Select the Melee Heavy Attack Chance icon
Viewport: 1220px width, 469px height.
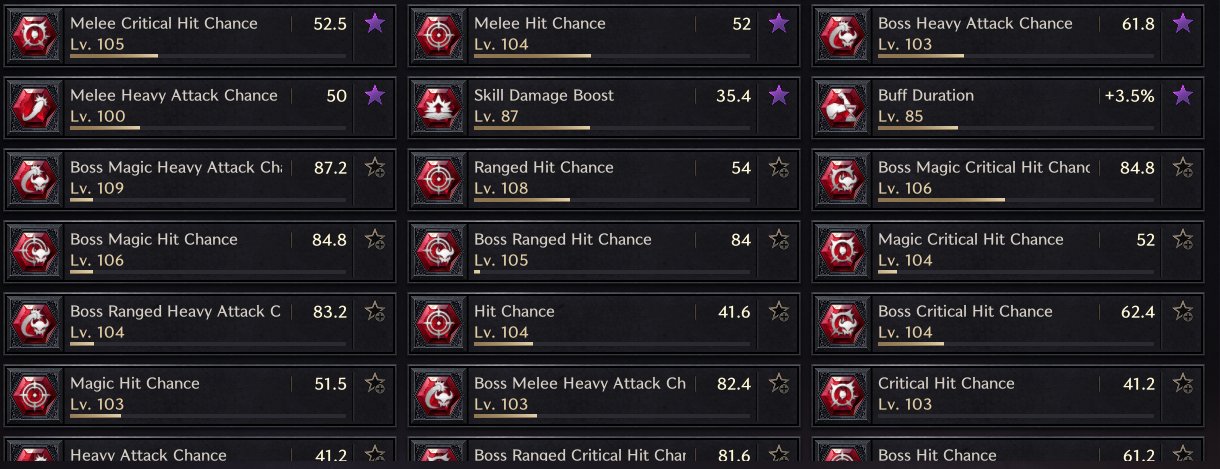[35, 107]
